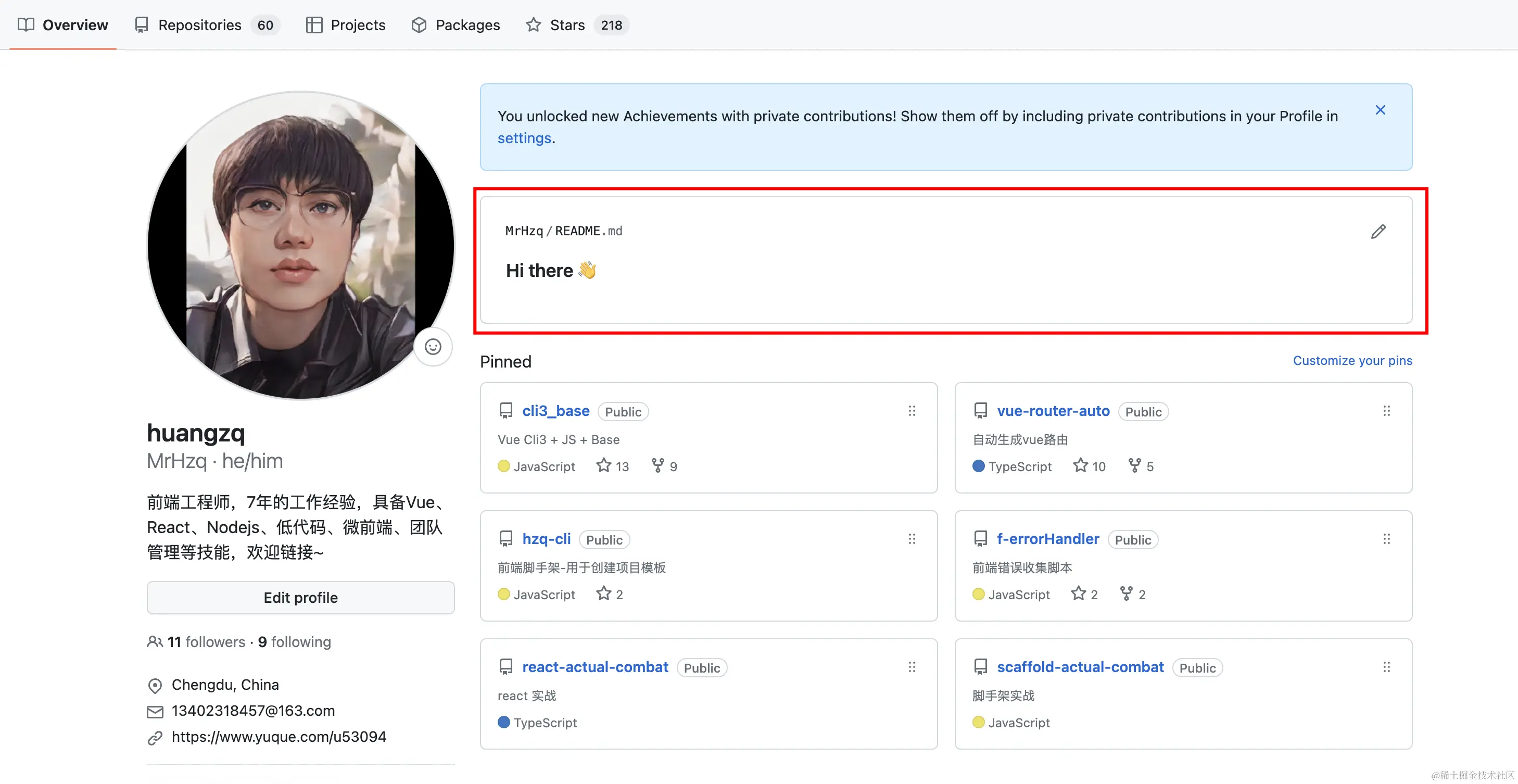This screenshot has height=784, width=1518.
Task: View the 9 following list
Action: click(294, 642)
